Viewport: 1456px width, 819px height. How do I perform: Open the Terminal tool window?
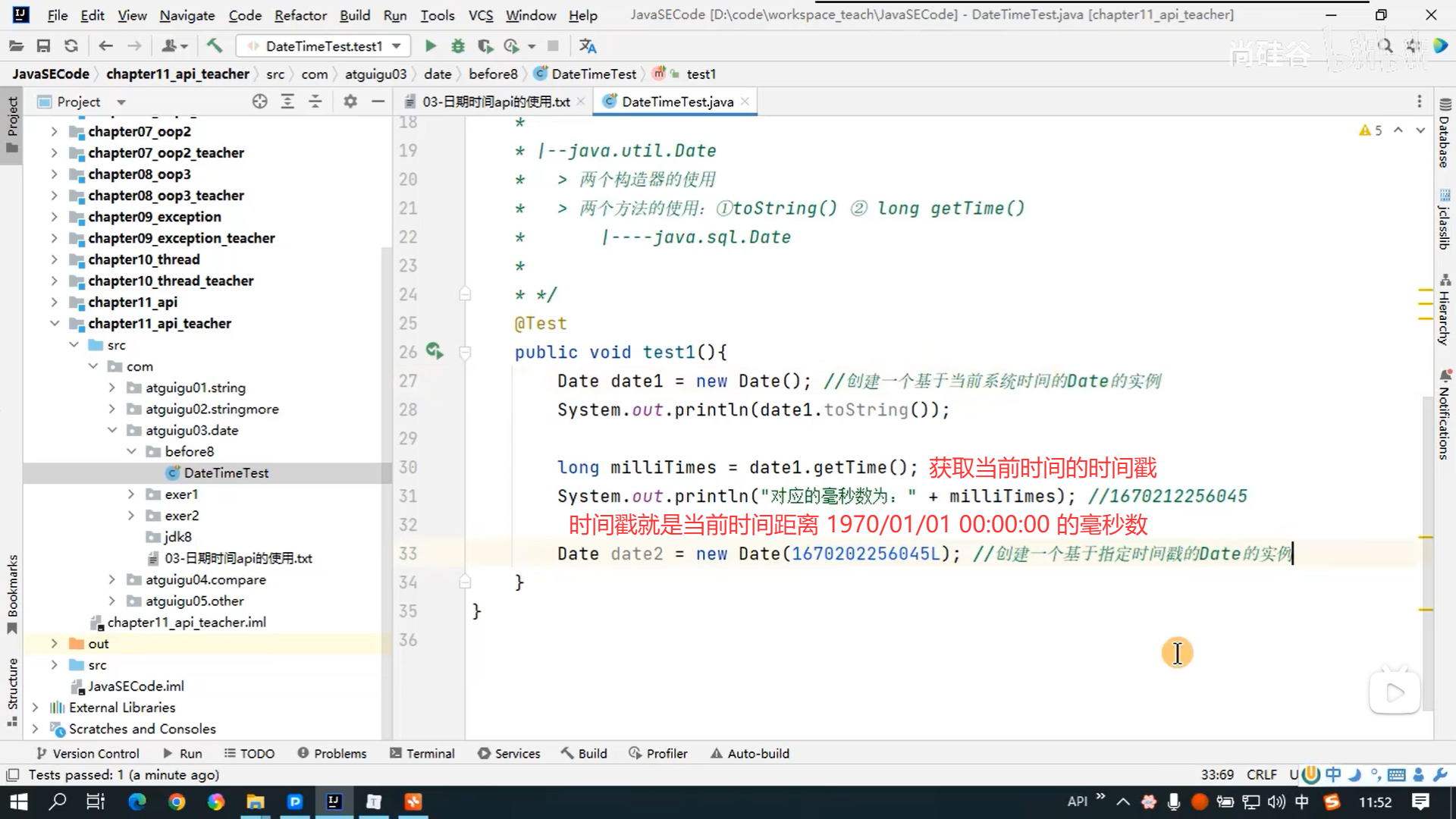pyautogui.click(x=422, y=753)
